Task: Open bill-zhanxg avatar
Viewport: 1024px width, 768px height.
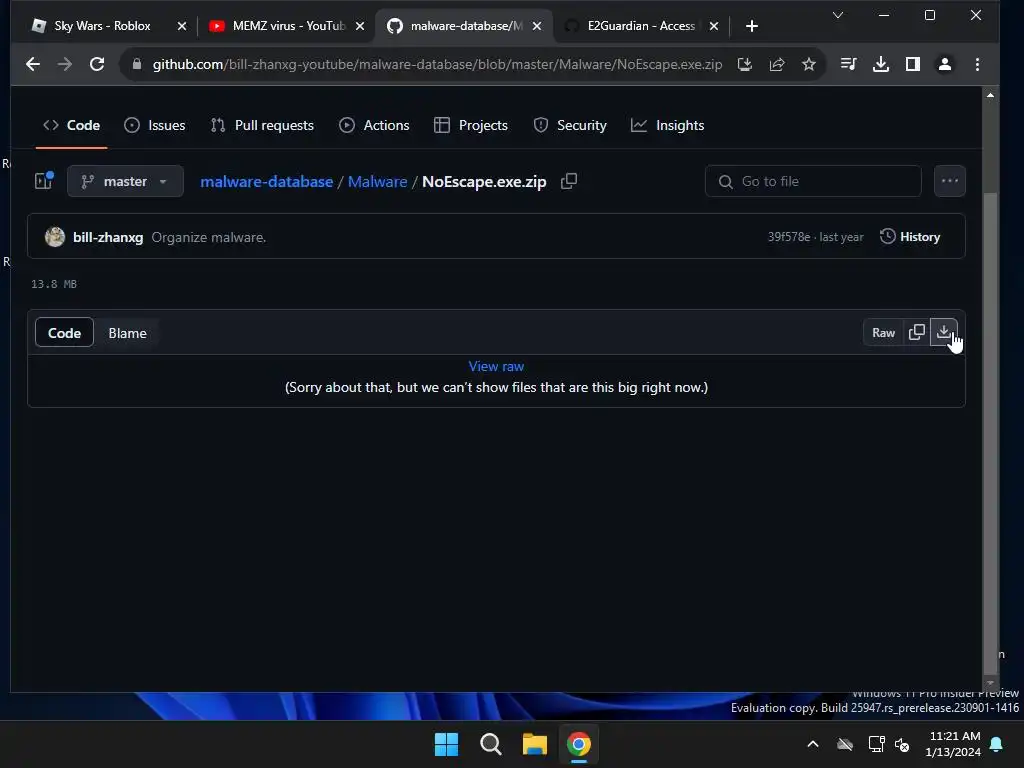Action: [x=55, y=236]
